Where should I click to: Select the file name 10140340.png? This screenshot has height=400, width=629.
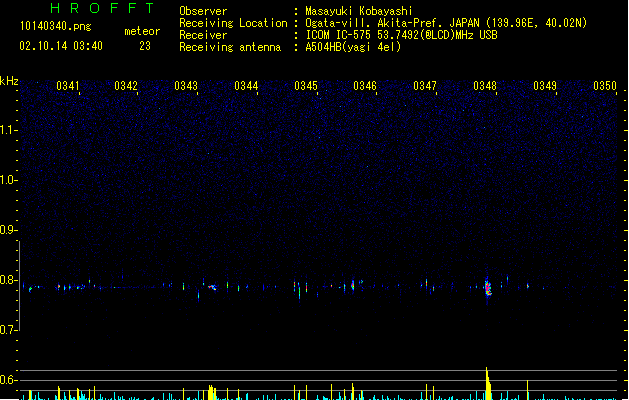coord(55,27)
